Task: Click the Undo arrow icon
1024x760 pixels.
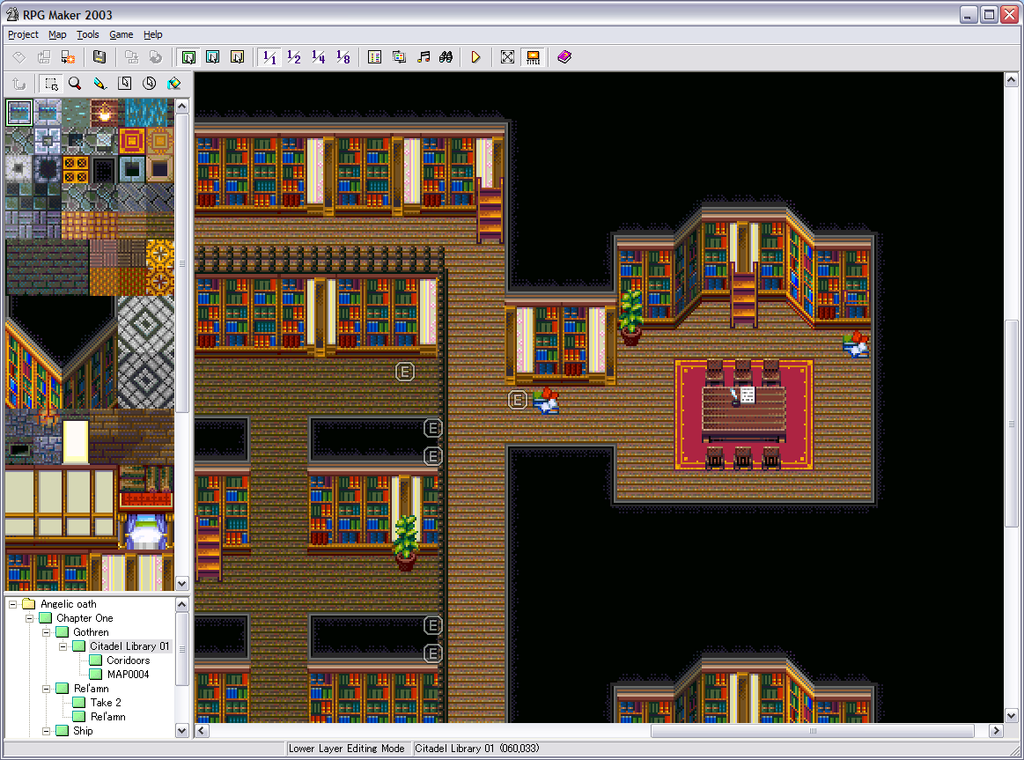Action: [19, 84]
